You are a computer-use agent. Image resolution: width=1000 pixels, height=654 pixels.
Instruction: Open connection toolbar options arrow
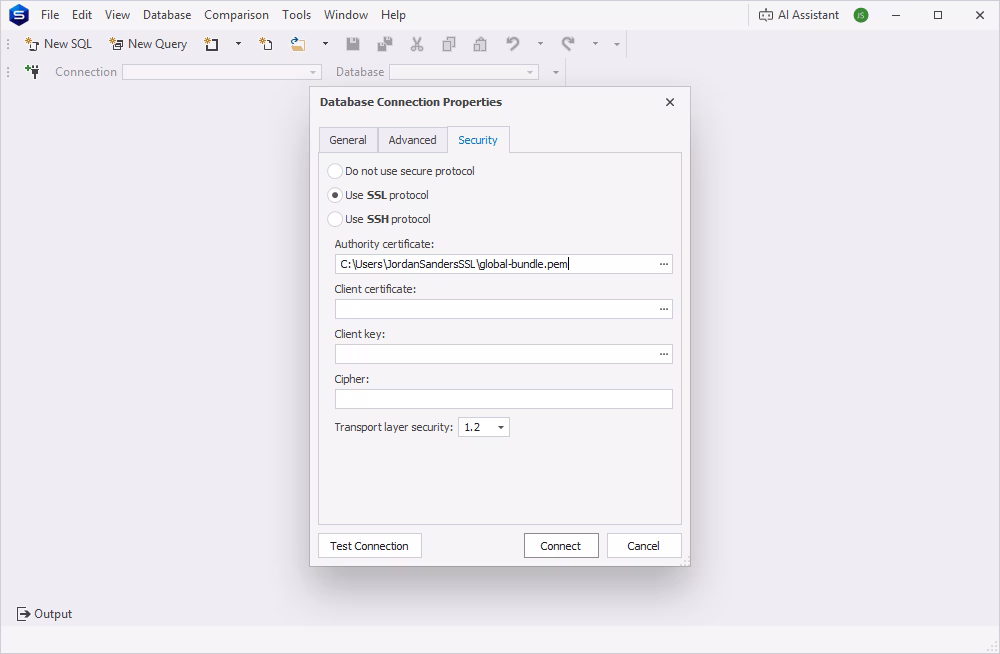(x=555, y=72)
